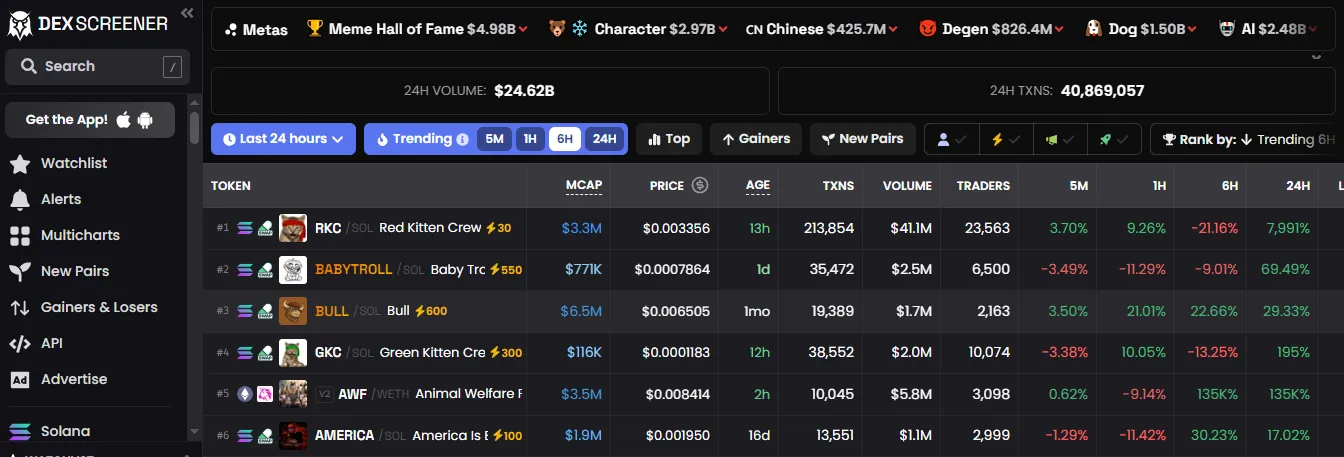1344x457 pixels.
Task: Click the AWF token thumbnail
Action: click(292, 394)
